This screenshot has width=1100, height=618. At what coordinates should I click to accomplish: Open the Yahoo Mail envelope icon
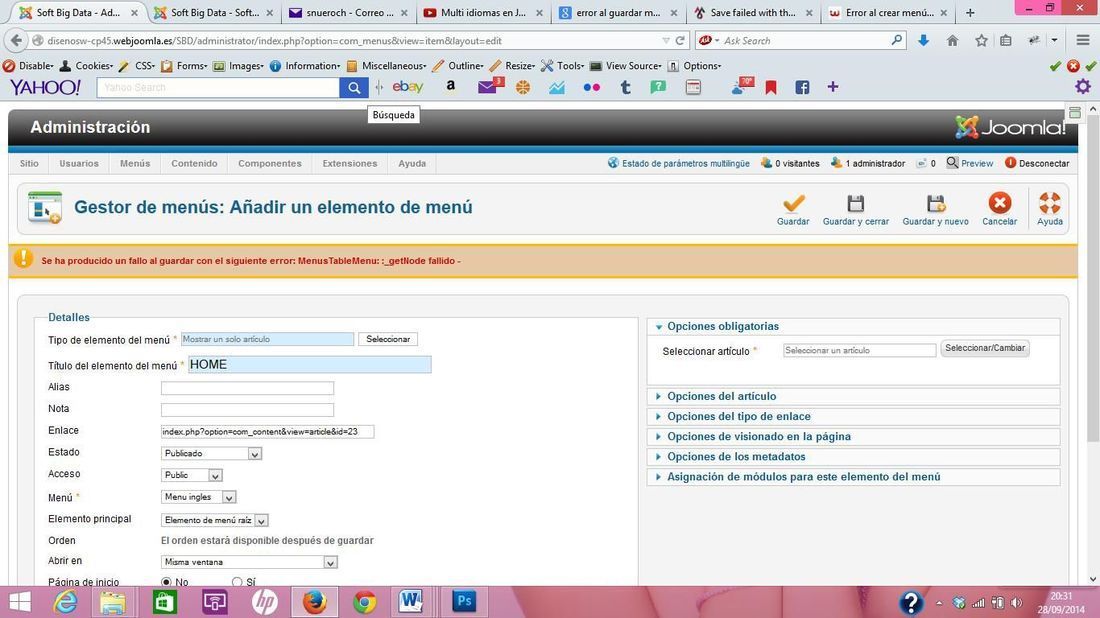[489, 86]
